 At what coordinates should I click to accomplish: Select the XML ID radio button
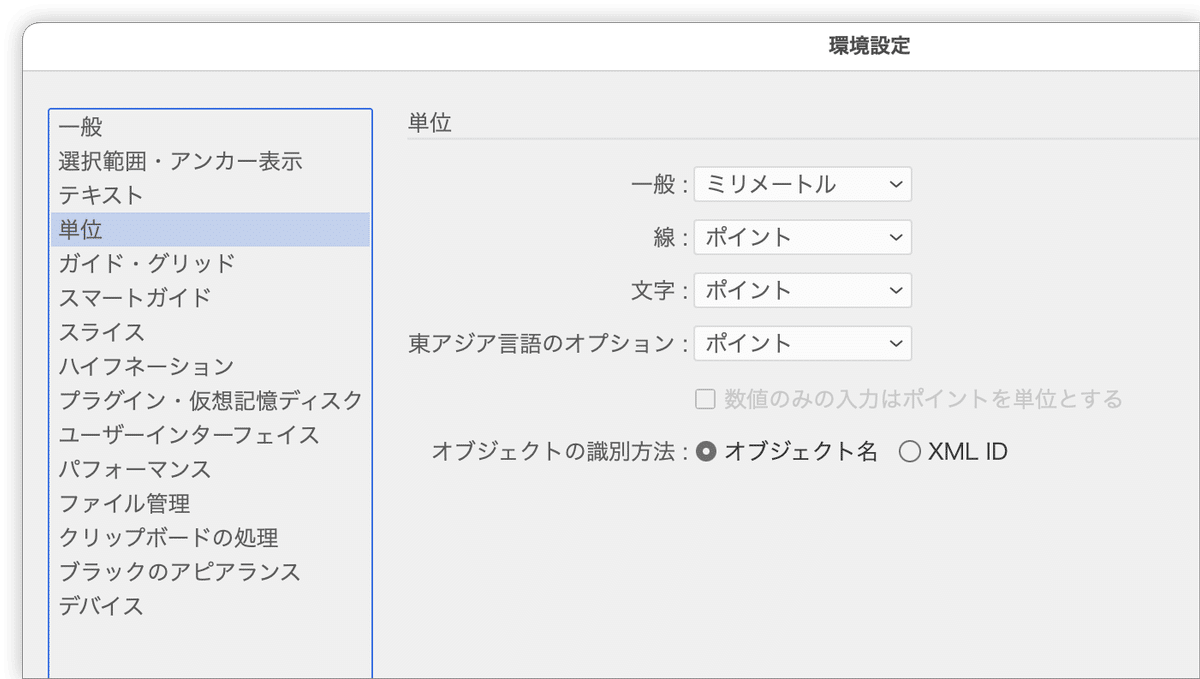tap(910, 451)
